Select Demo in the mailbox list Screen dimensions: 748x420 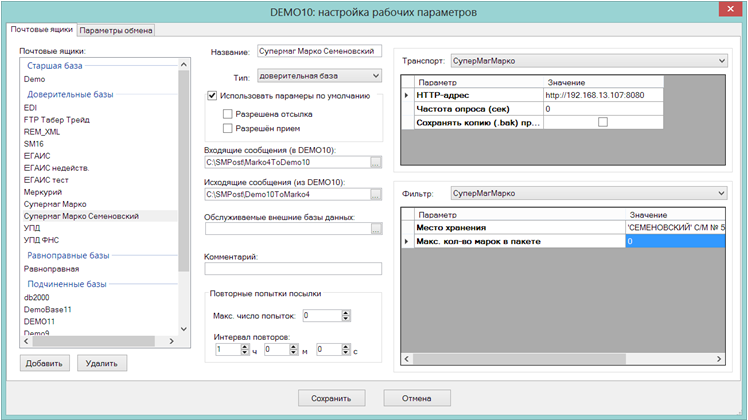pyautogui.click(x=34, y=79)
